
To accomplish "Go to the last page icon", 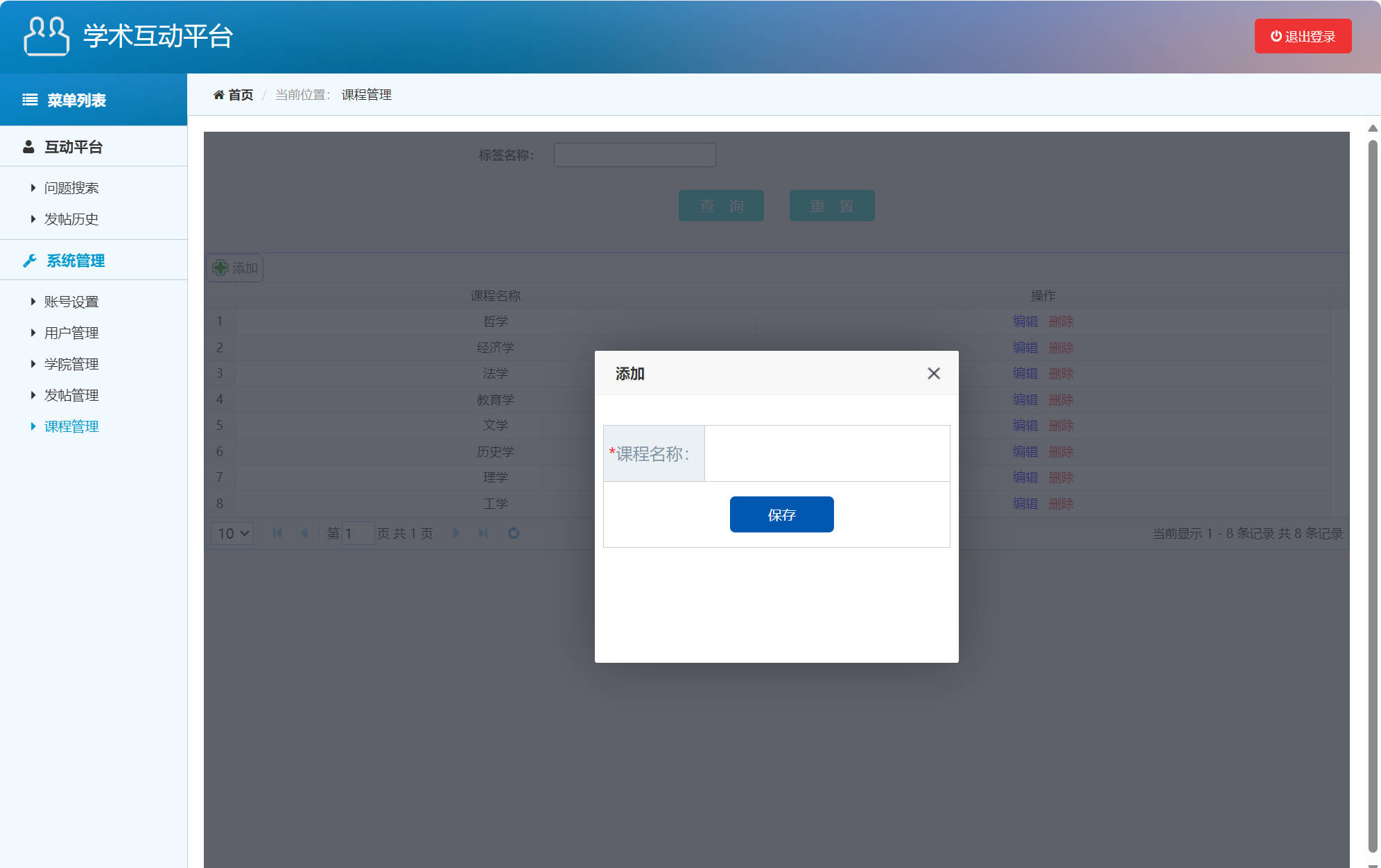I will coord(483,533).
